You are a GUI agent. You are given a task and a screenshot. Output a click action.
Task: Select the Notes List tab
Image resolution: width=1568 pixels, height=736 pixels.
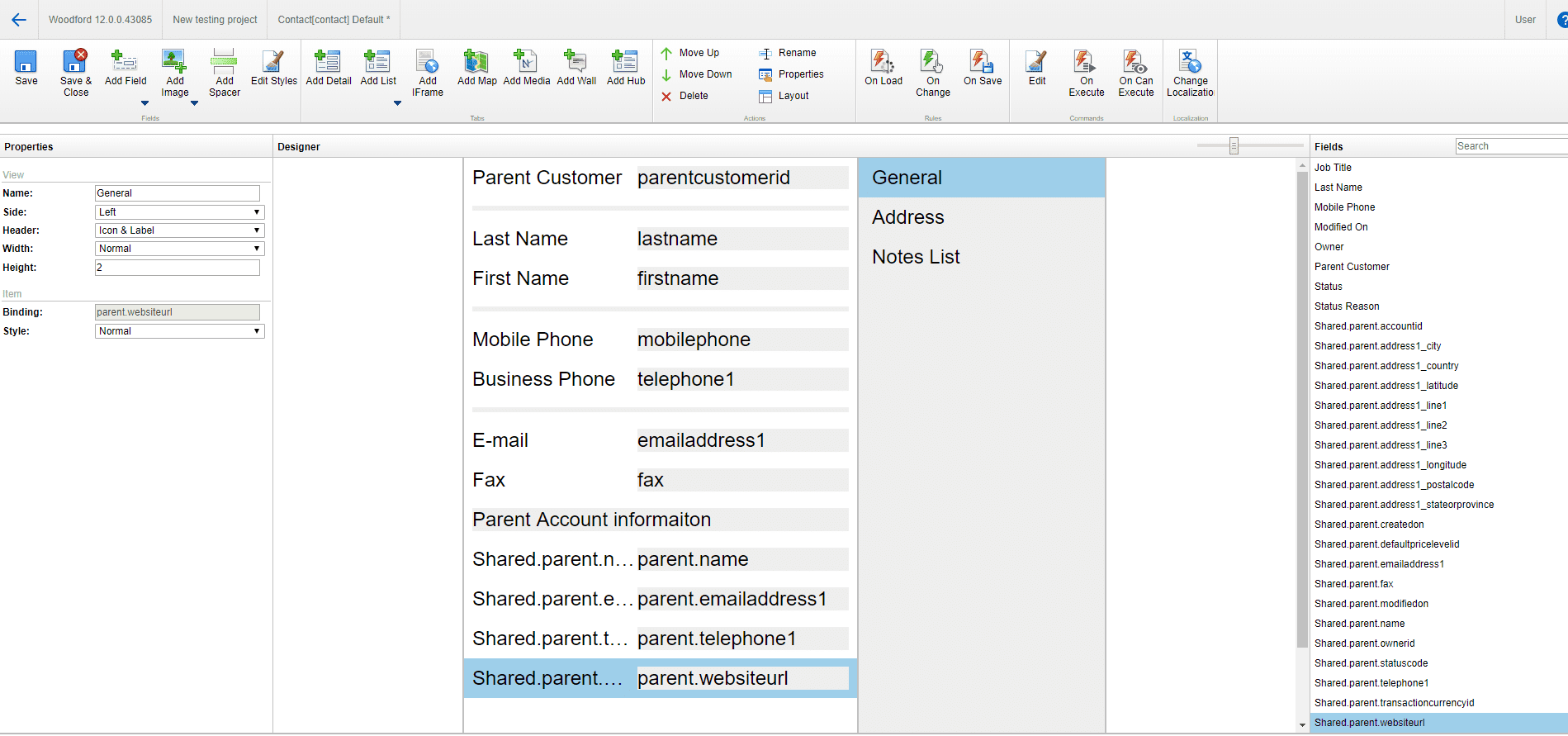916,257
